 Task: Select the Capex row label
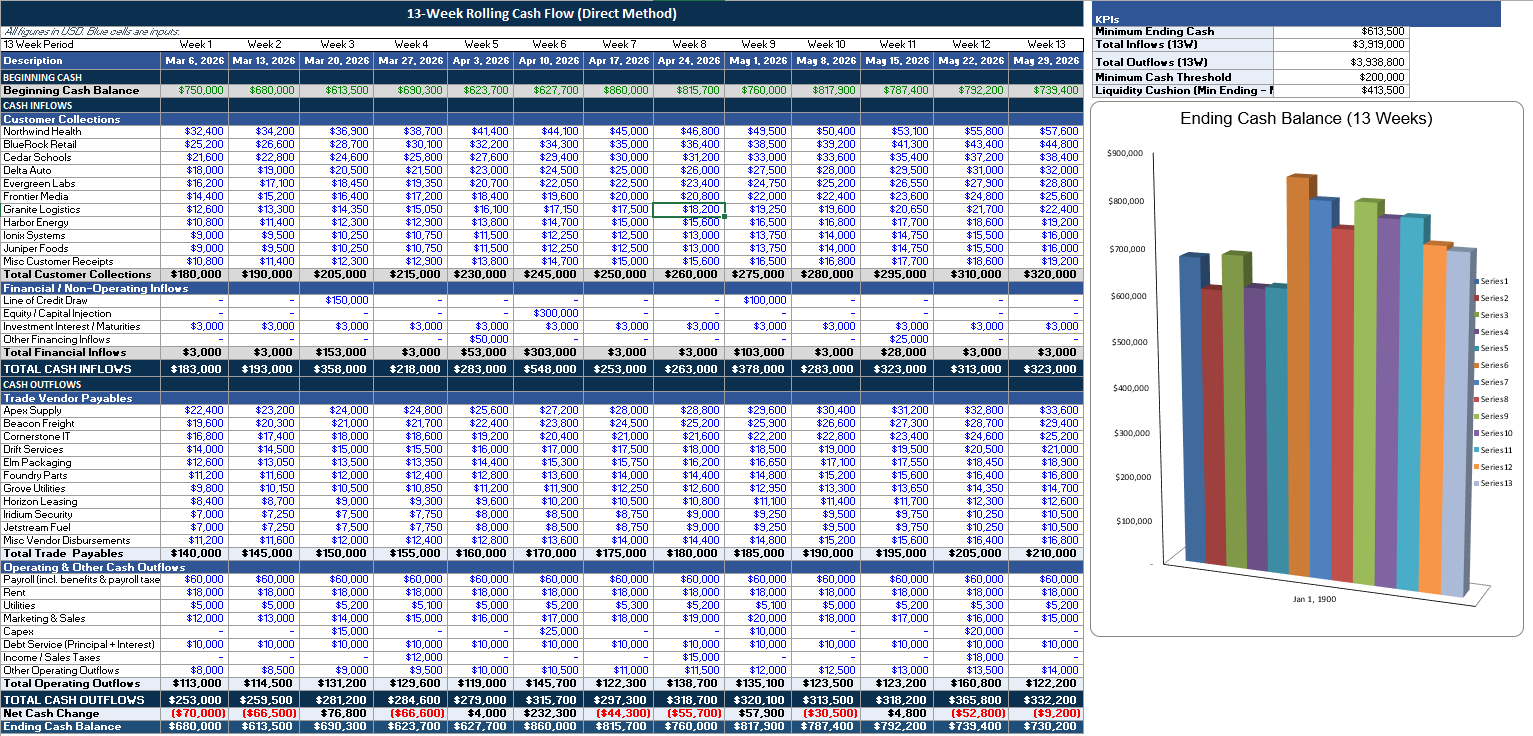pos(81,631)
